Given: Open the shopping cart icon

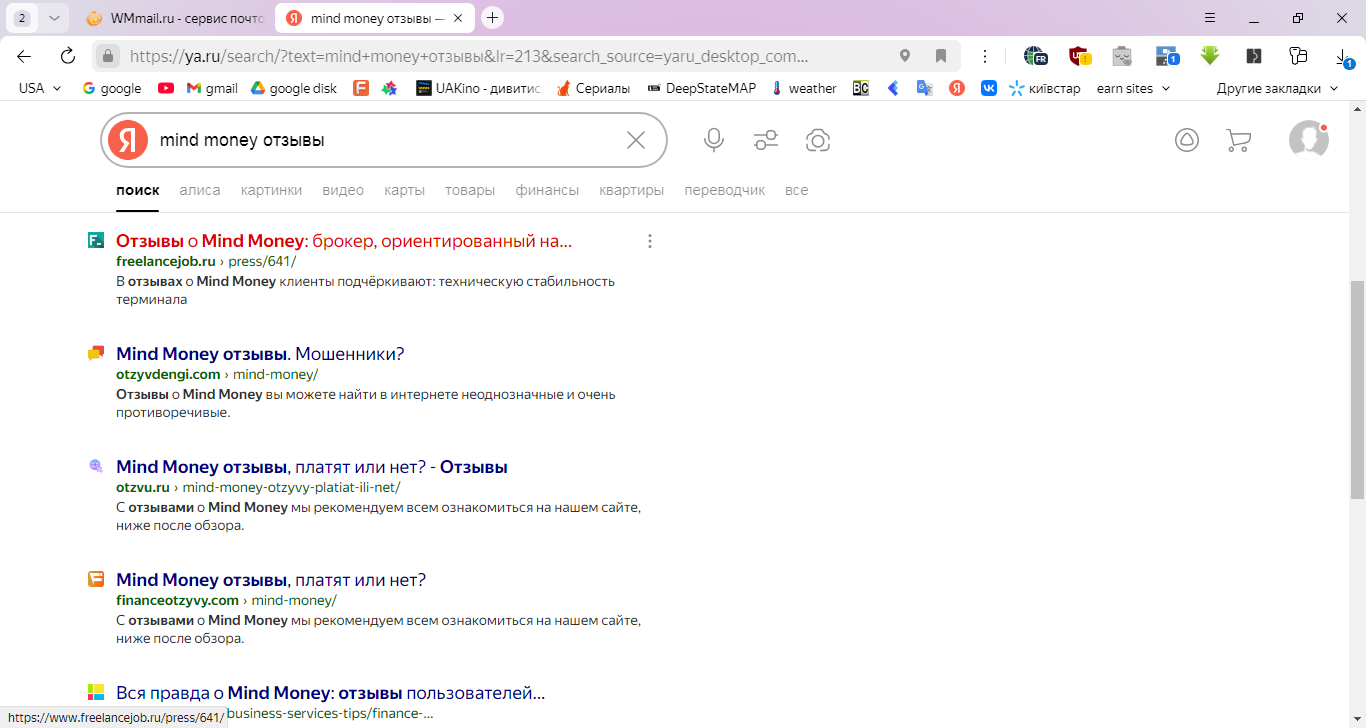Looking at the screenshot, I should point(1238,140).
